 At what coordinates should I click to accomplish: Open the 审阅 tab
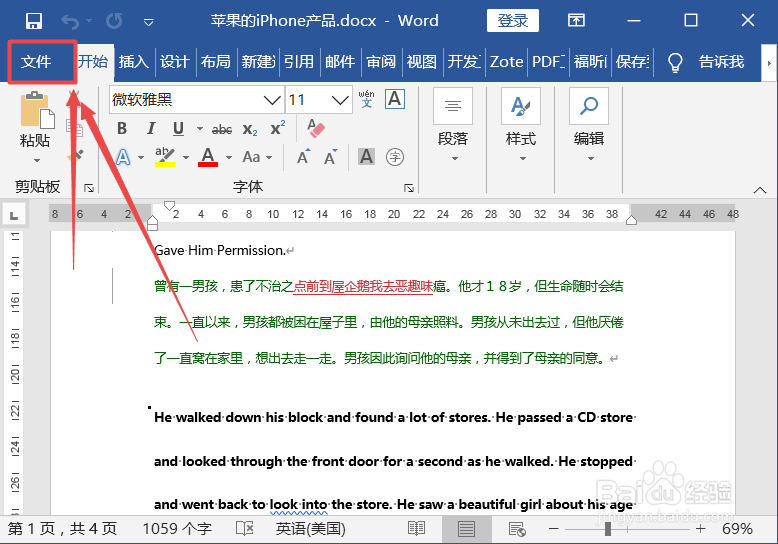[x=381, y=62]
